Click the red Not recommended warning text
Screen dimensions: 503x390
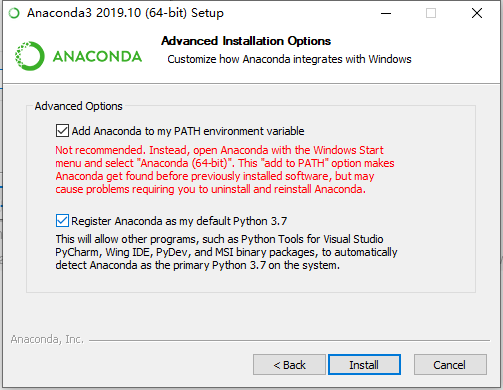point(225,170)
